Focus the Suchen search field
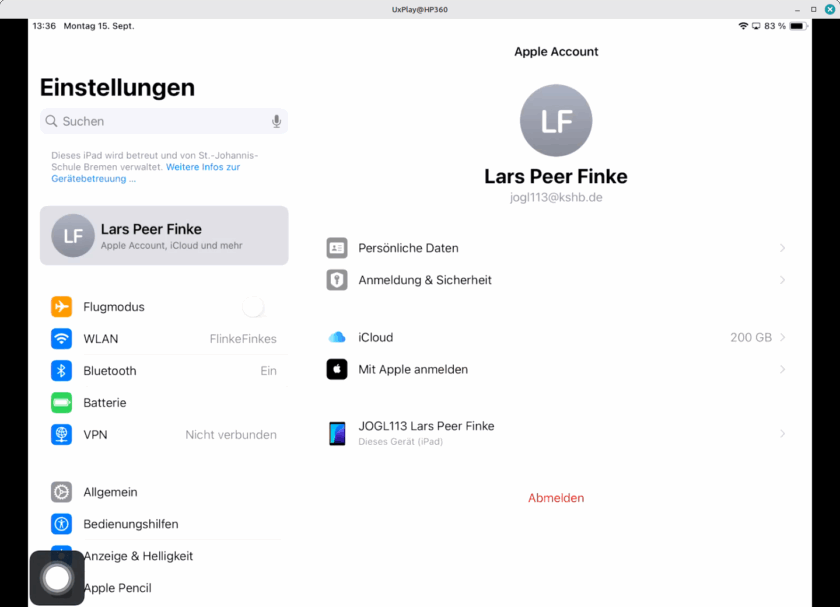840x607 pixels. (164, 121)
